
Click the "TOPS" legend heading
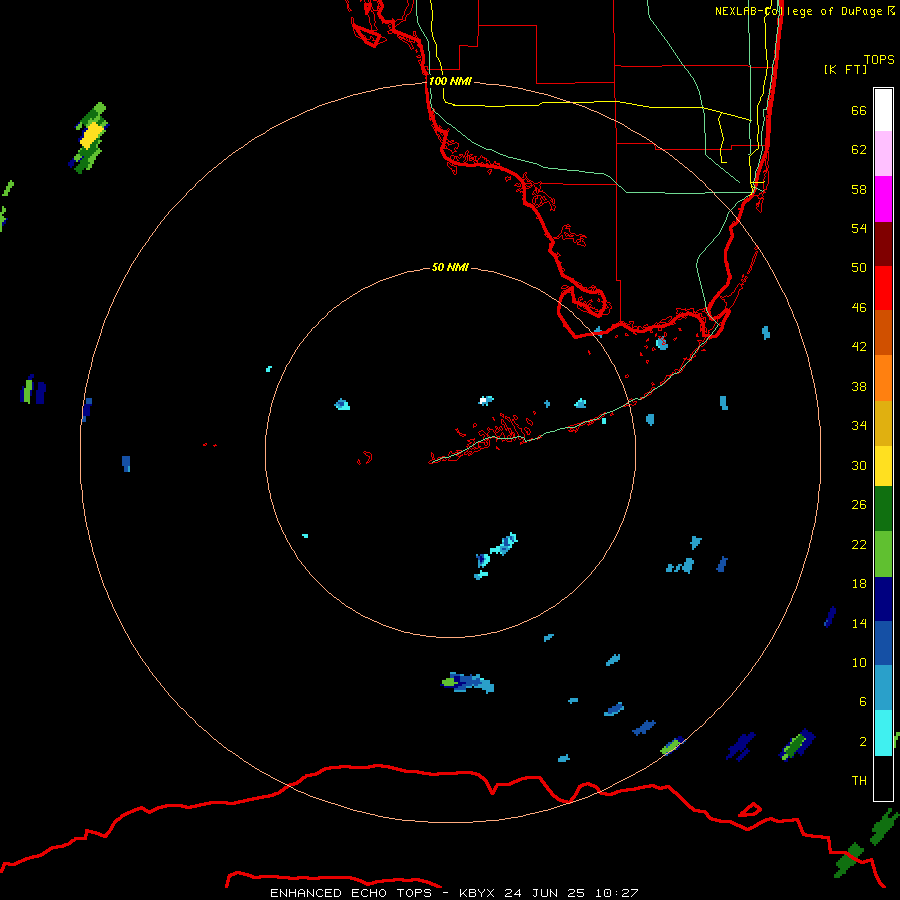click(879, 59)
